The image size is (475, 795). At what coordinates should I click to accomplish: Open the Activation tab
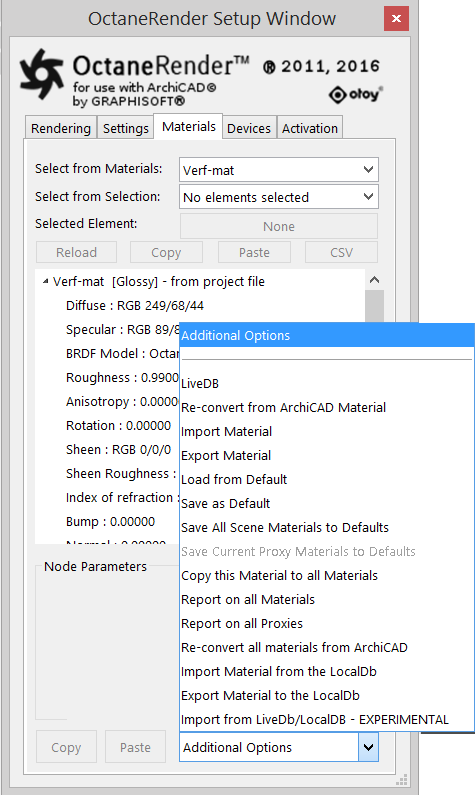tap(310, 128)
